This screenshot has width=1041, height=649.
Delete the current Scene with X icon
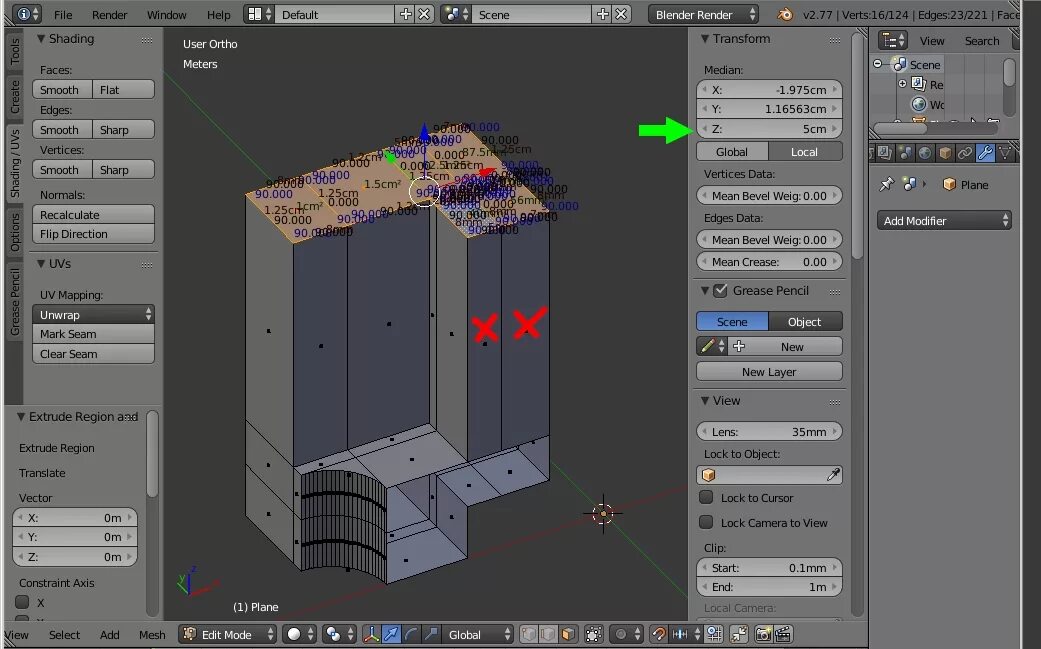coord(621,14)
